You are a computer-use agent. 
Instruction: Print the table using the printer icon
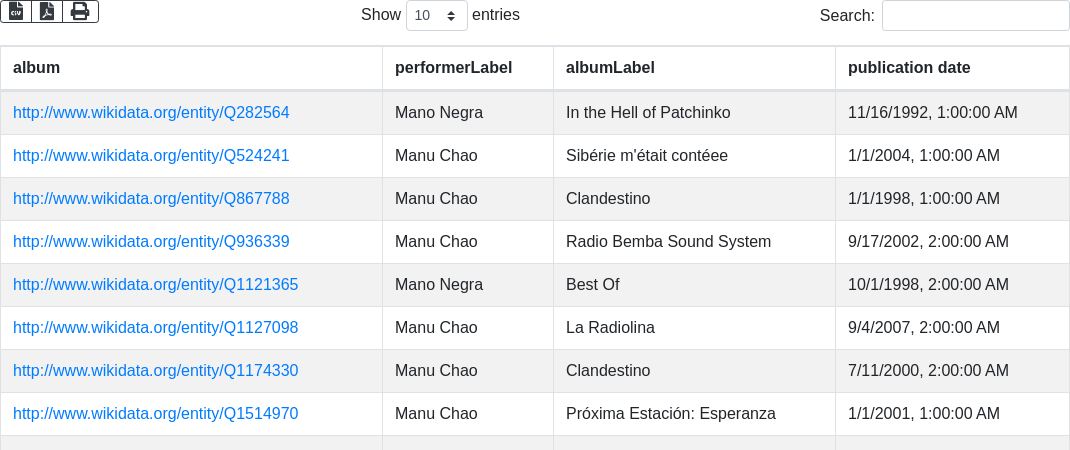(x=80, y=11)
